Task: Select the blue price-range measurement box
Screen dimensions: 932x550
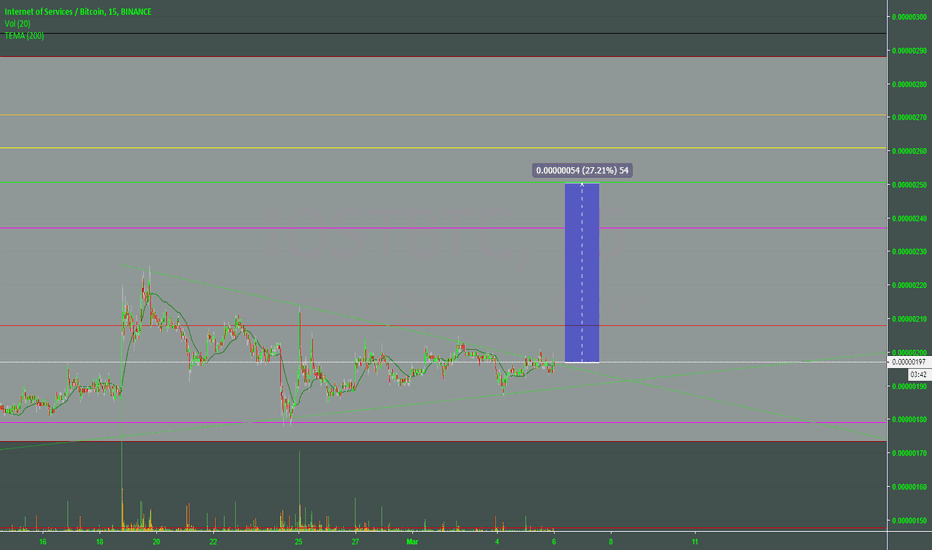Action: tap(582, 272)
